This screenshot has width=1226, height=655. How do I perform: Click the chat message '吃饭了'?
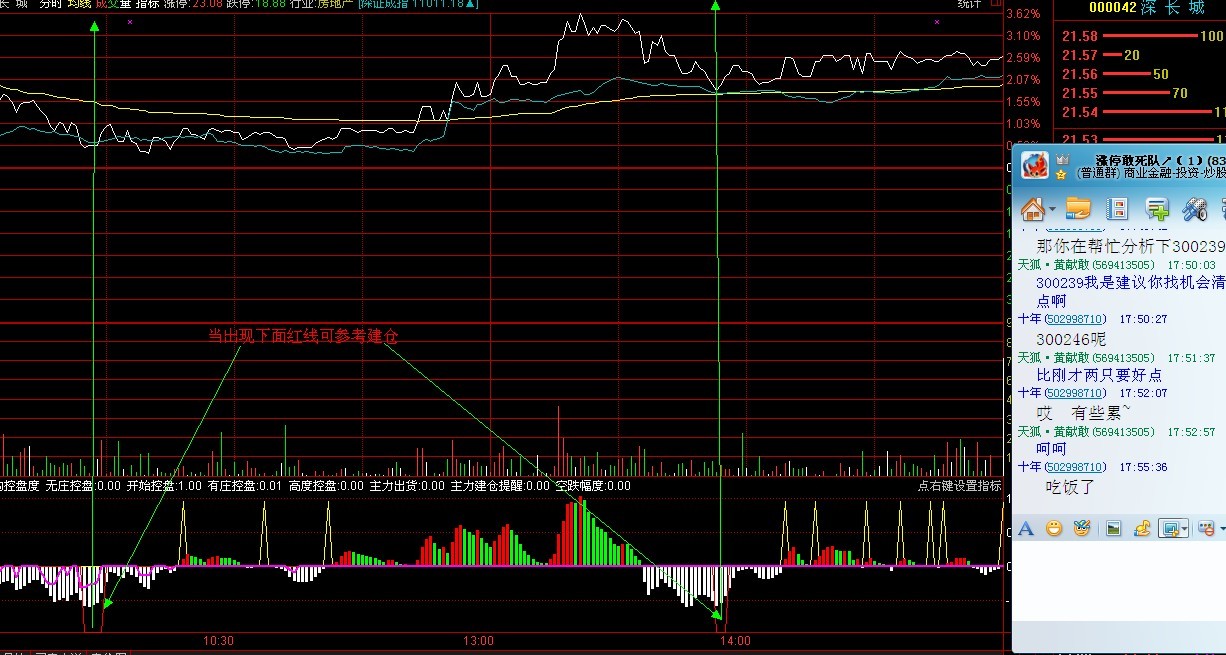point(1070,487)
